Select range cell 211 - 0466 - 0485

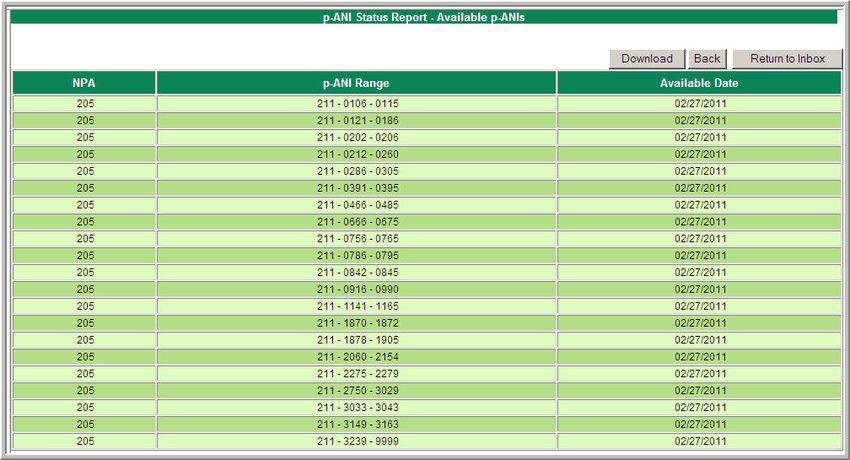point(357,205)
